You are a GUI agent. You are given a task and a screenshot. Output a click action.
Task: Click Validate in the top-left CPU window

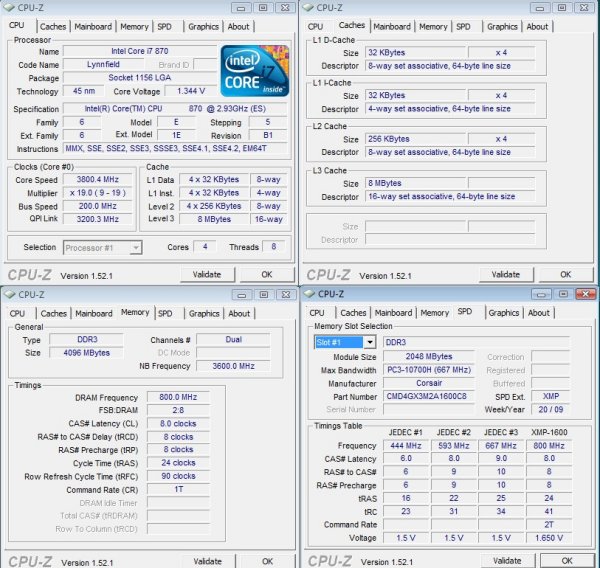(207, 274)
